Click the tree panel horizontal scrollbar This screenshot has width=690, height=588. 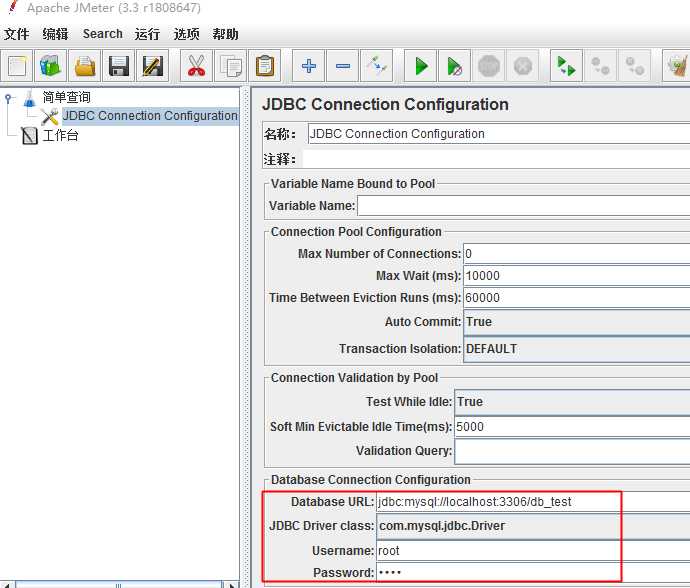pyautogui.click(x=119, y=585)
